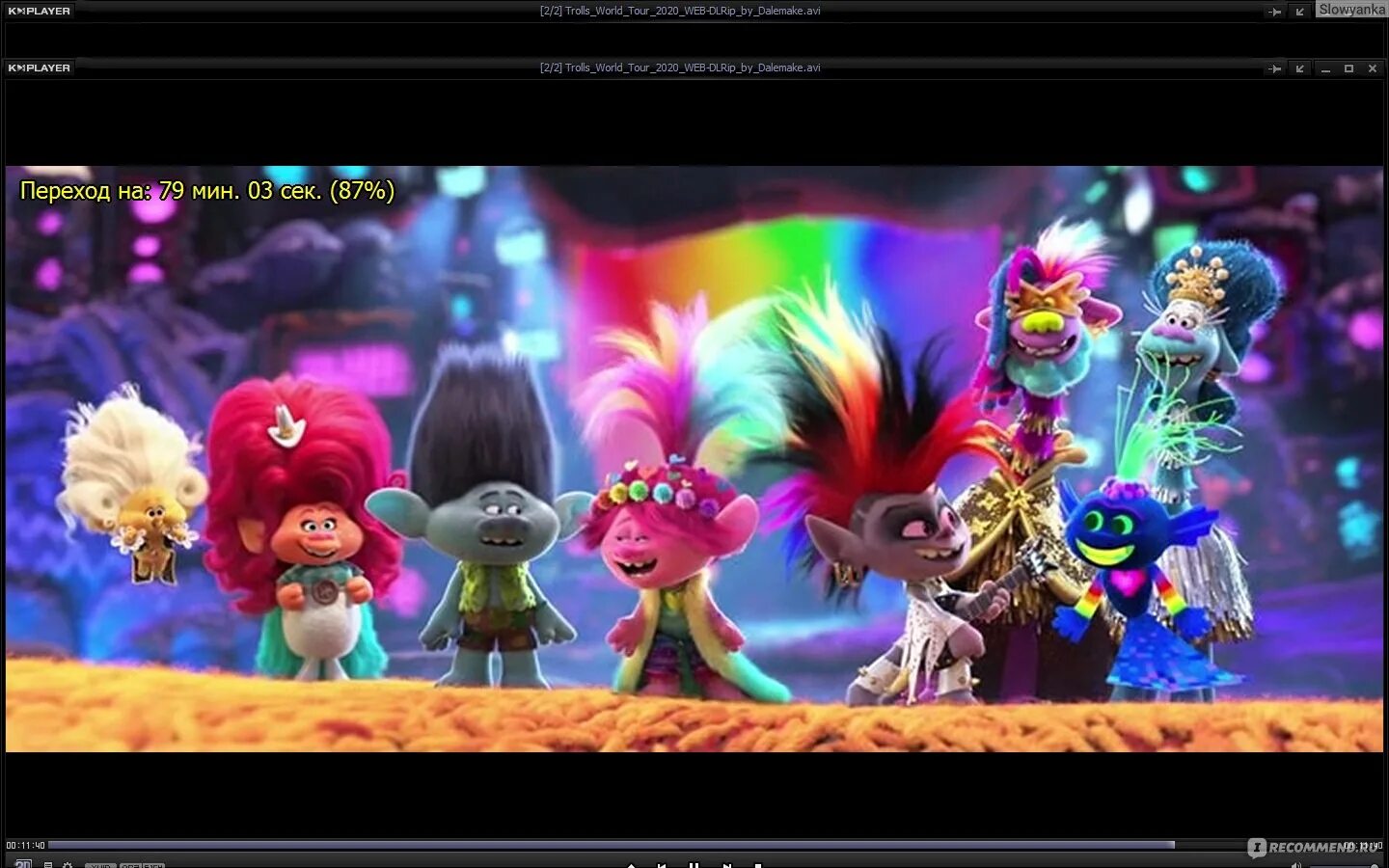Viewport: 1389px width, 868px height.
Task: Click the video frame to pause playback
Action: point(694,459)
